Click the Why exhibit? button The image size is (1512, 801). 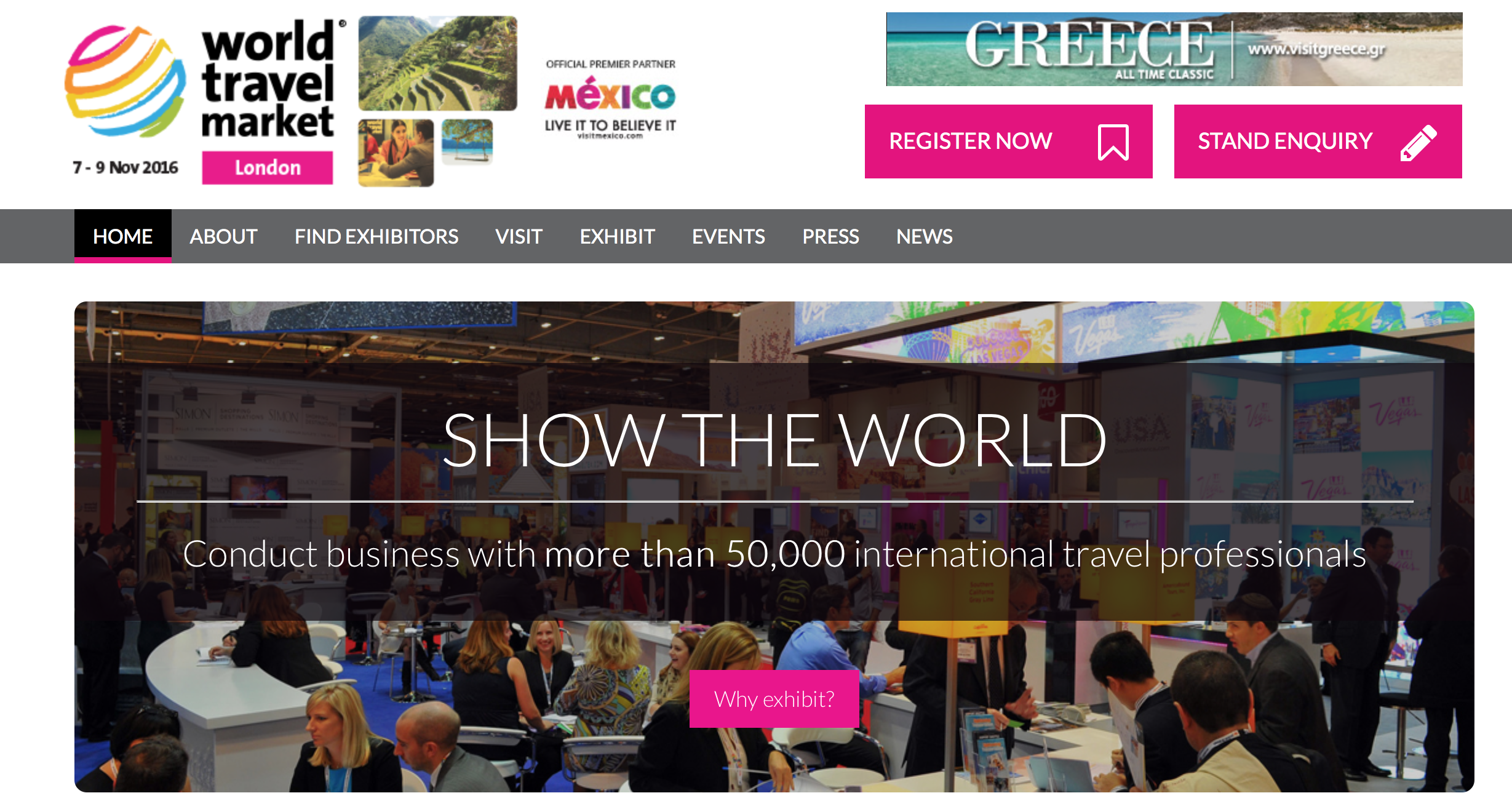pyautogui.click(x=774, y=699)
